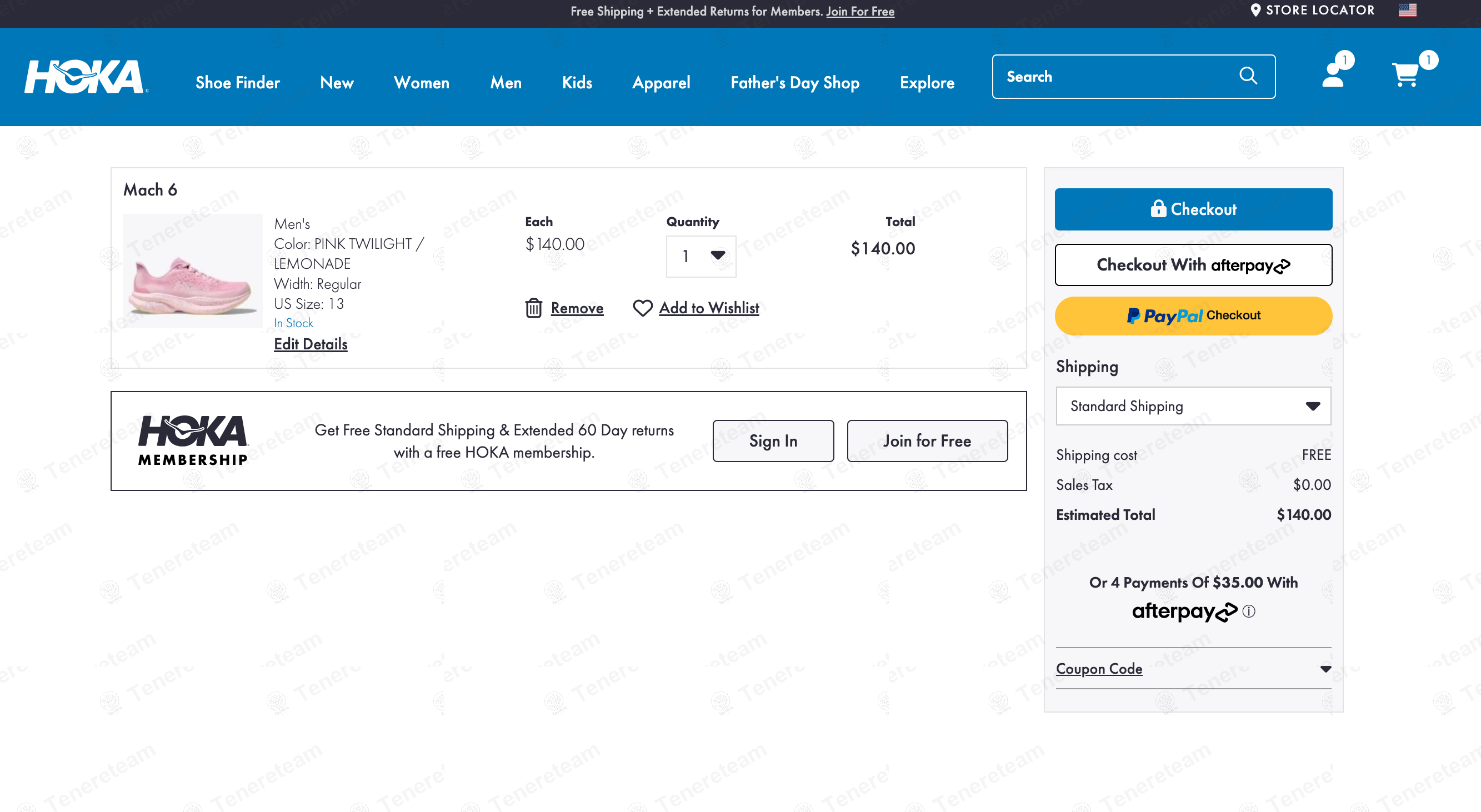Image resolution: width=1481 pixels, height=812 pixels.
Task: Click the US flag country selector
Action: pos(1408,11)
